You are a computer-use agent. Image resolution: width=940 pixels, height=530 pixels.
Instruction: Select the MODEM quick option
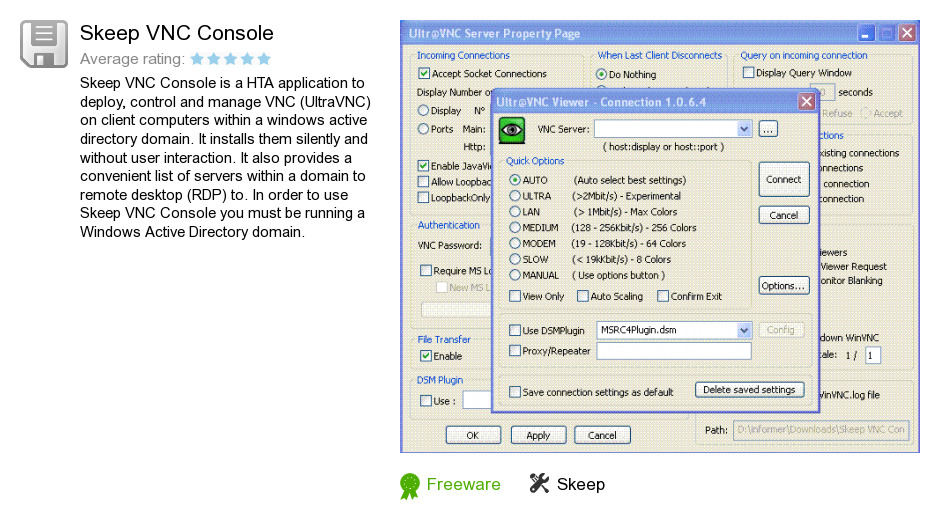click(x=515, y=243)
